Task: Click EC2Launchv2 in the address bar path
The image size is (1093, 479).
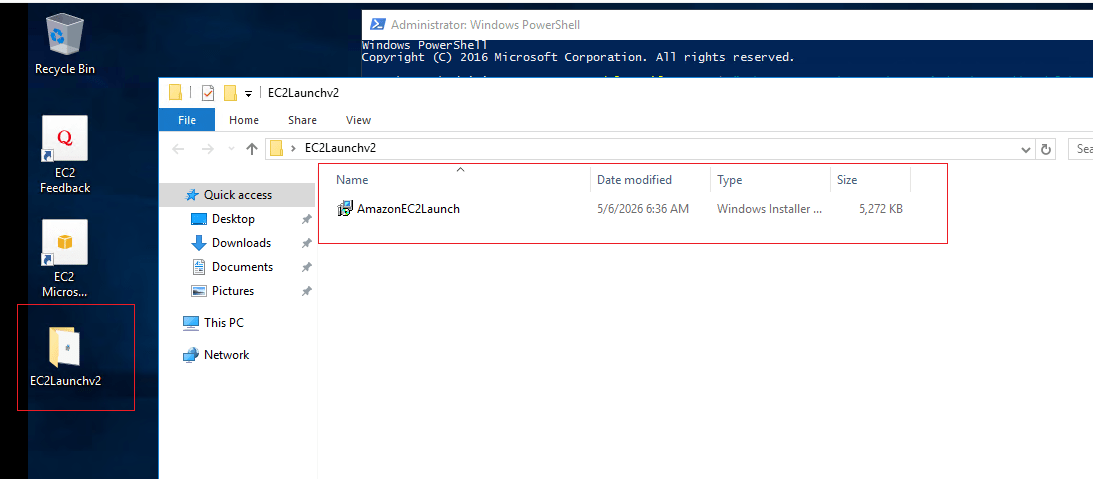Action: click(341, 148)
